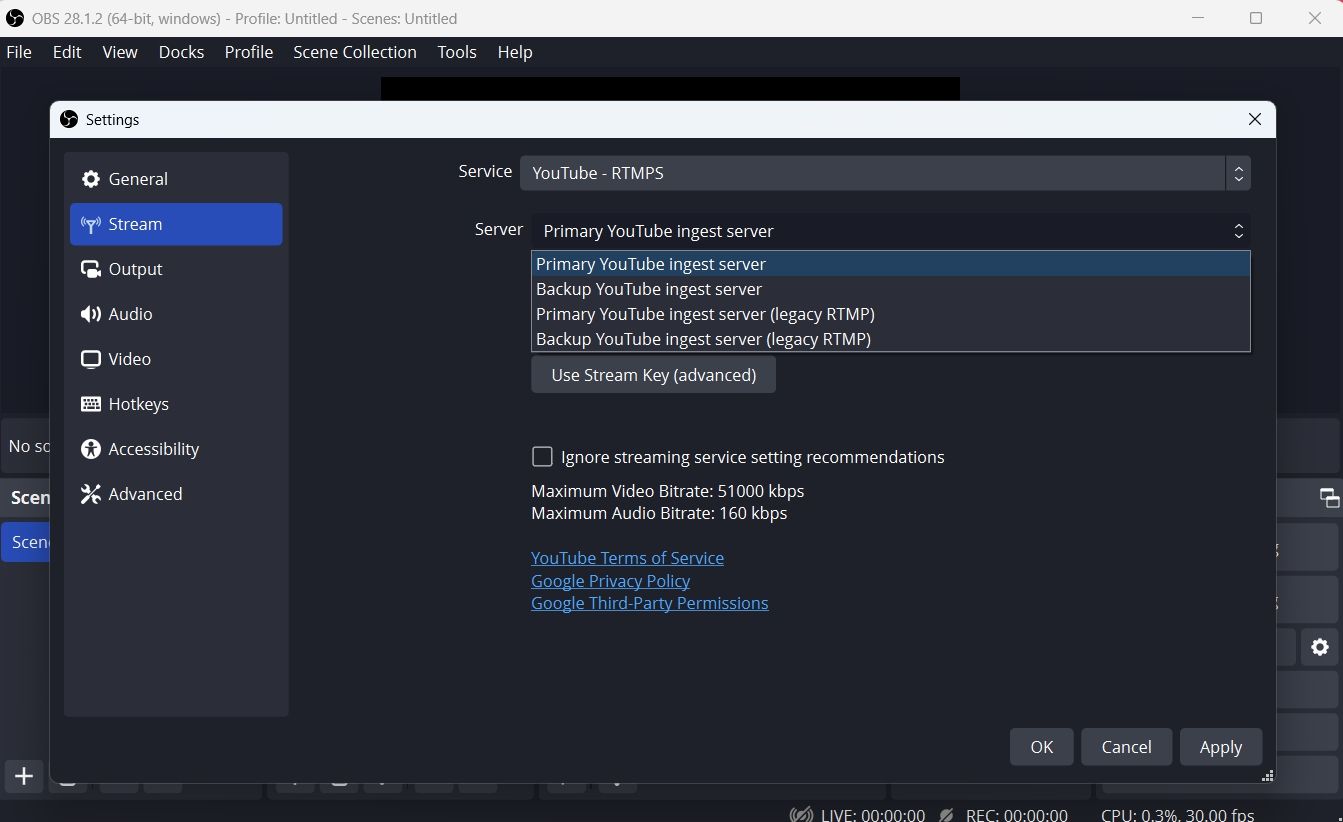The width and height of the screenshot is (1343, 822).
Task: Click the Accessibility icon in settings sidebar
Action: 91,449
